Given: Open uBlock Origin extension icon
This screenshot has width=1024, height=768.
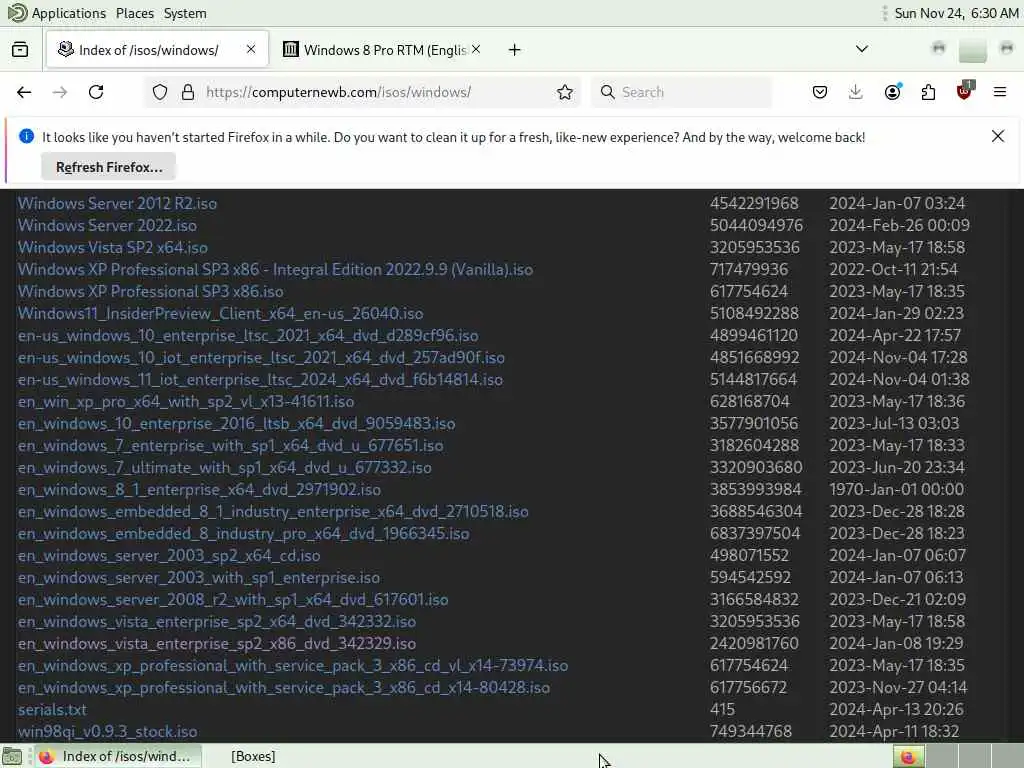Looking at the screenshot, I should click(964, 91).
